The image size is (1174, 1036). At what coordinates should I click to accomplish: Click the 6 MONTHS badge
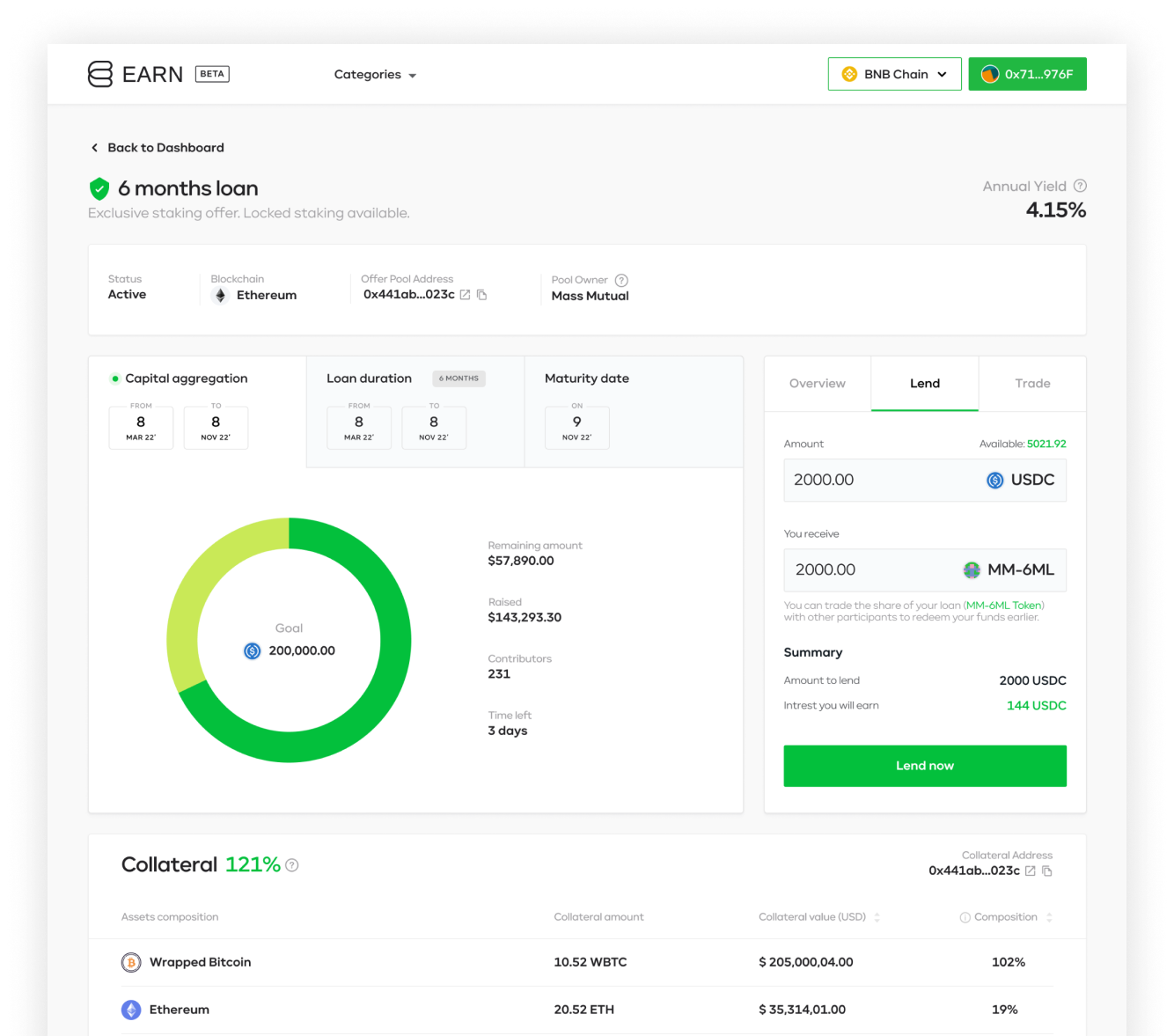click(459, 378)
